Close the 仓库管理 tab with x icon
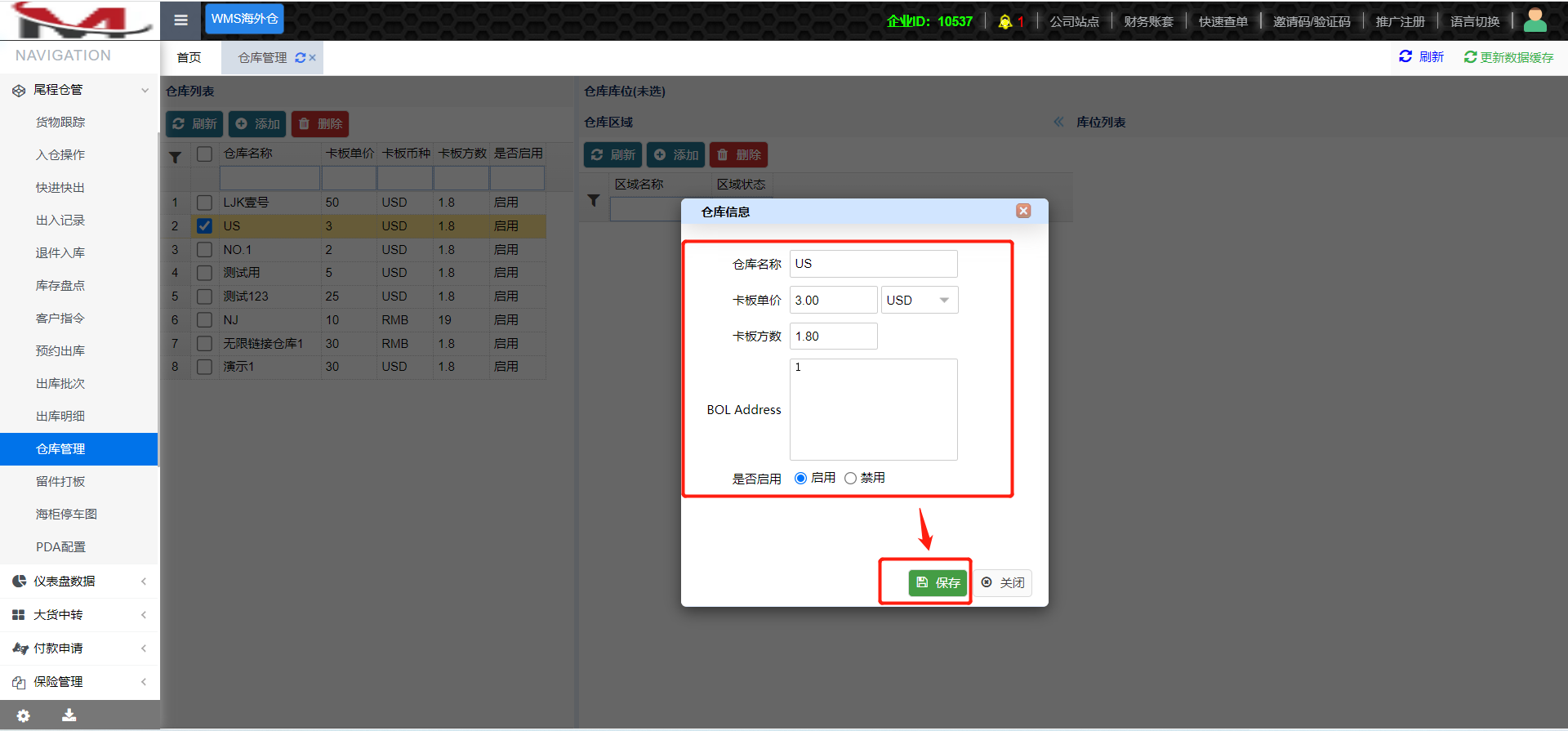 (x=313, y=58)
